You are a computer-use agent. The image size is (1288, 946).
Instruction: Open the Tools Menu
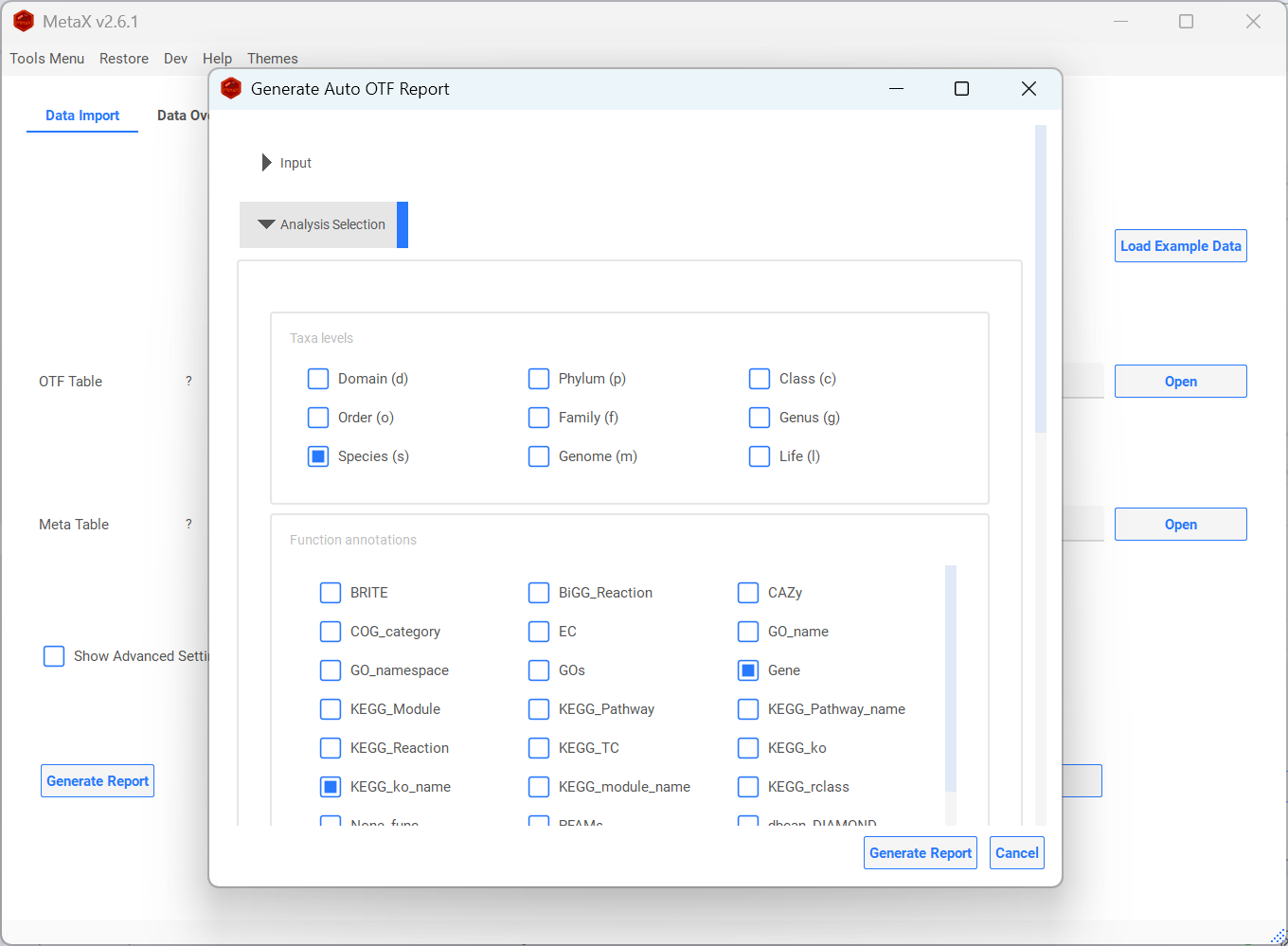pyautogui.click(x=47, y=59)
